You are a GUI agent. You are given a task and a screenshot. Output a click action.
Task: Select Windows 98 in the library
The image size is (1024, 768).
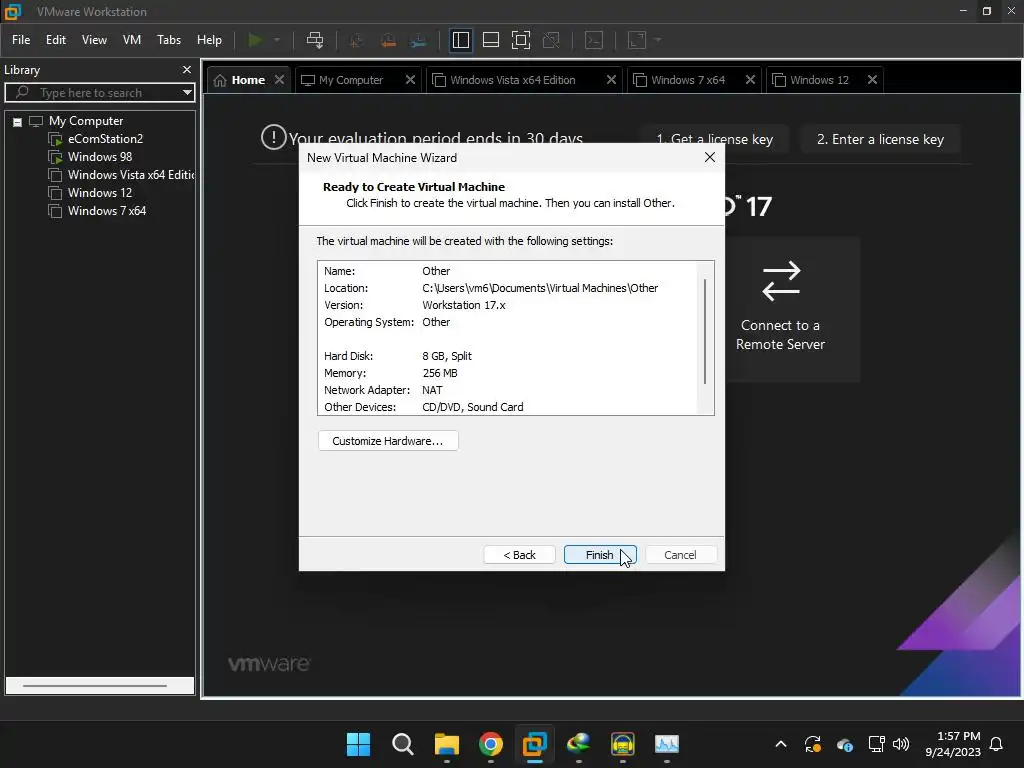tap(99, 157)
